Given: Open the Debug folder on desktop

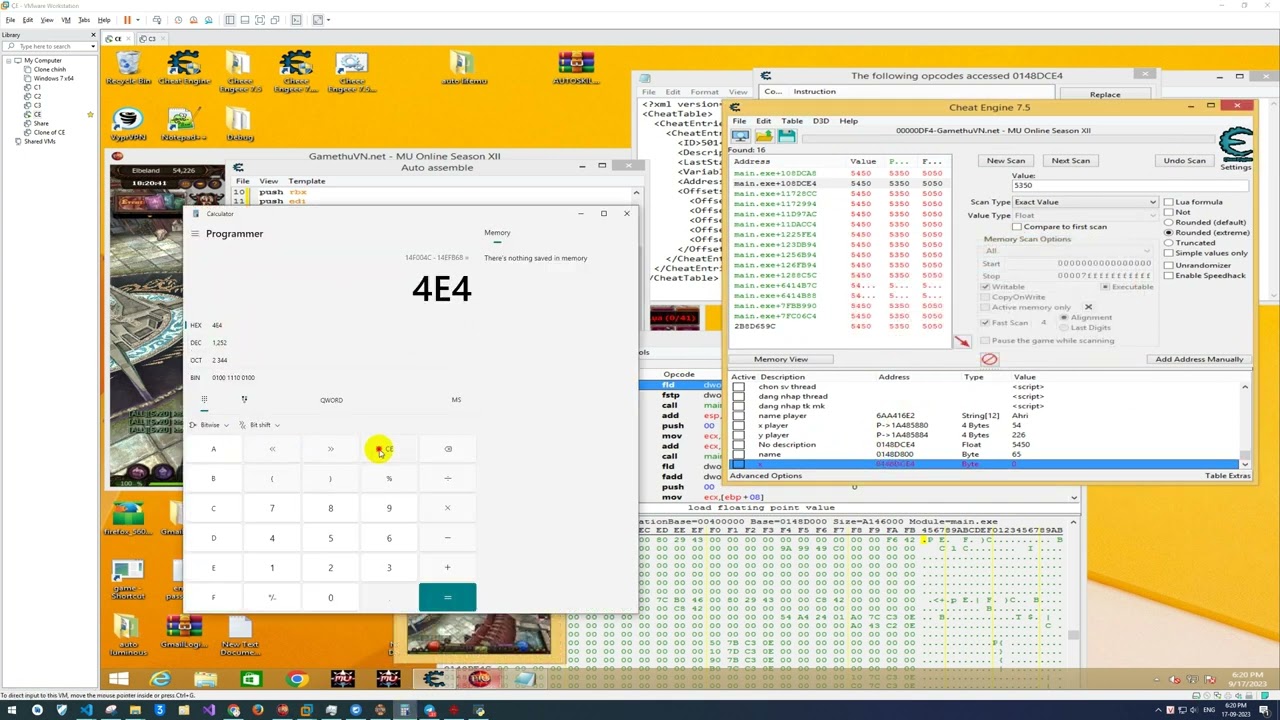Looking at the screenshot, I should (x=239, y=124).
